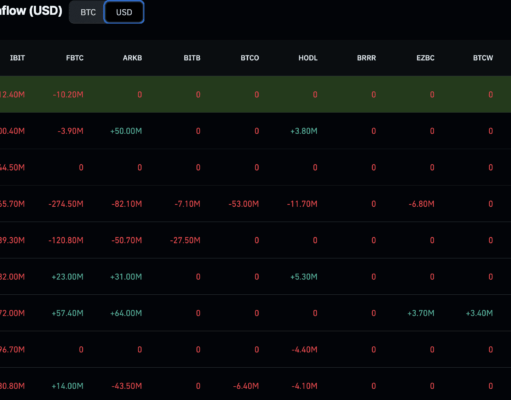Click the -10.20M FBTC cell in highlighted row
The width and height of the screenshot is (511, 400).
(x=68, y=95)
